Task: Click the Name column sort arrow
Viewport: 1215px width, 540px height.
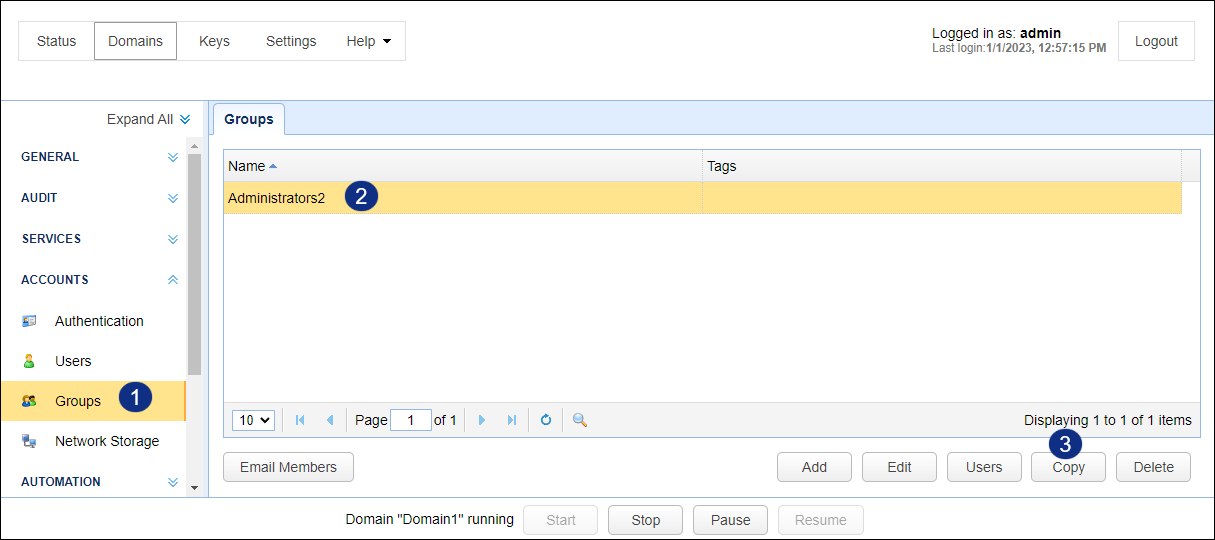Action: (x=273, y=166)
